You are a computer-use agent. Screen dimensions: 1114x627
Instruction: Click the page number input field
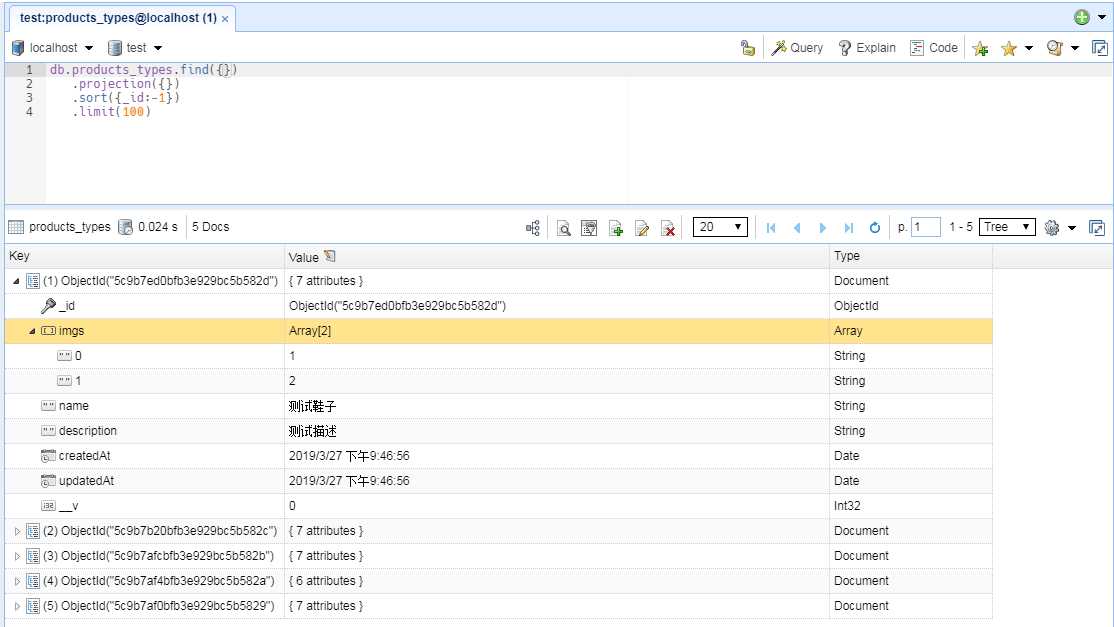click(x=926, y=227)
